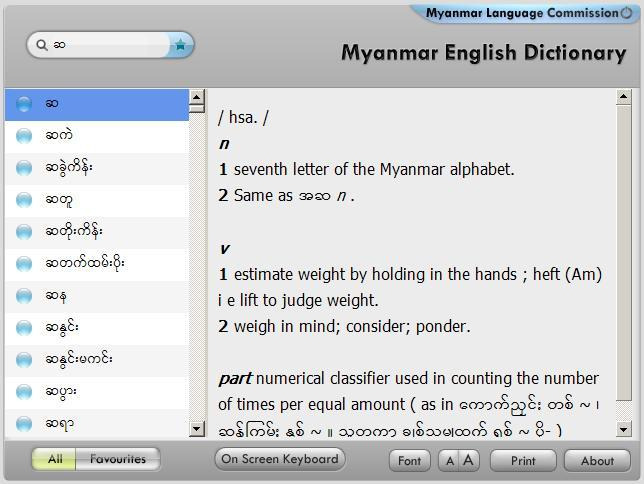
Task: Click definition pane scrollbar up arrow
Action: click(623, 97)
